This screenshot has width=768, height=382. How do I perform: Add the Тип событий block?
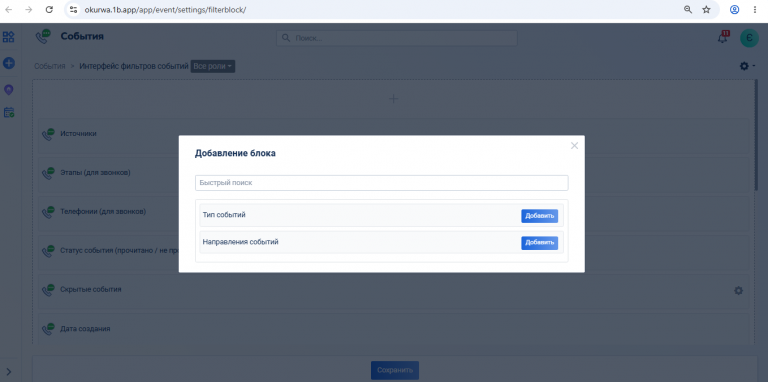click(x=539, y=216)
